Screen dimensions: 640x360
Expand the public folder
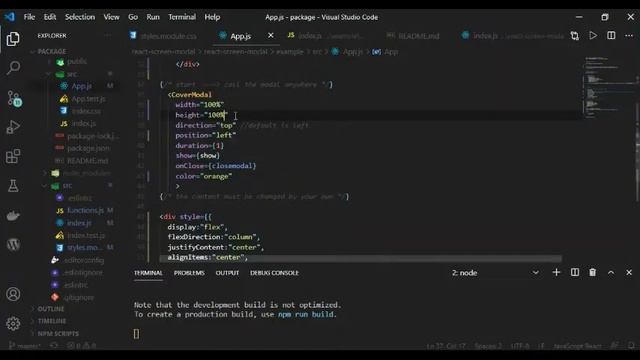pyautogui.click(x=77, y=62)
